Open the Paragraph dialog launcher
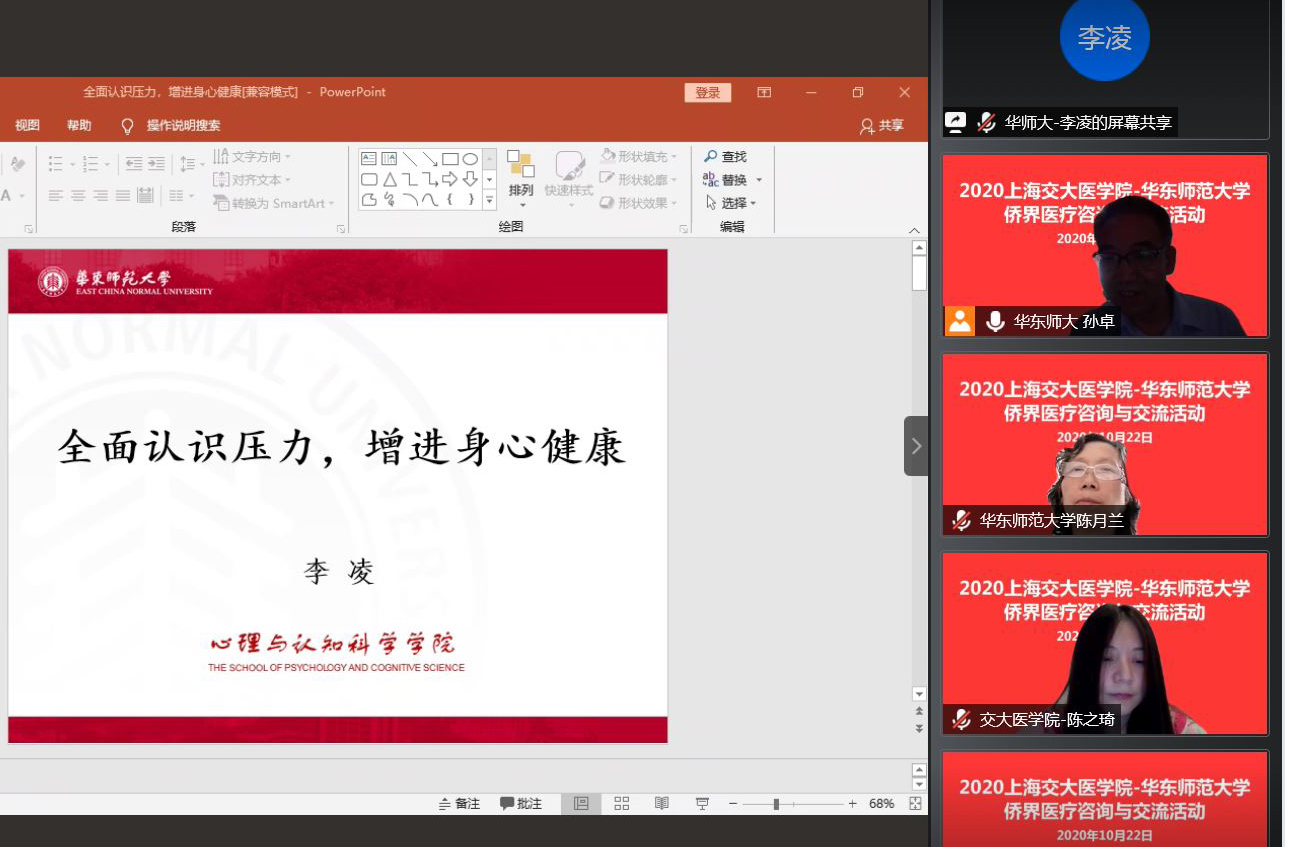Viewport: 1290px width, 847px height. point(341,229)
